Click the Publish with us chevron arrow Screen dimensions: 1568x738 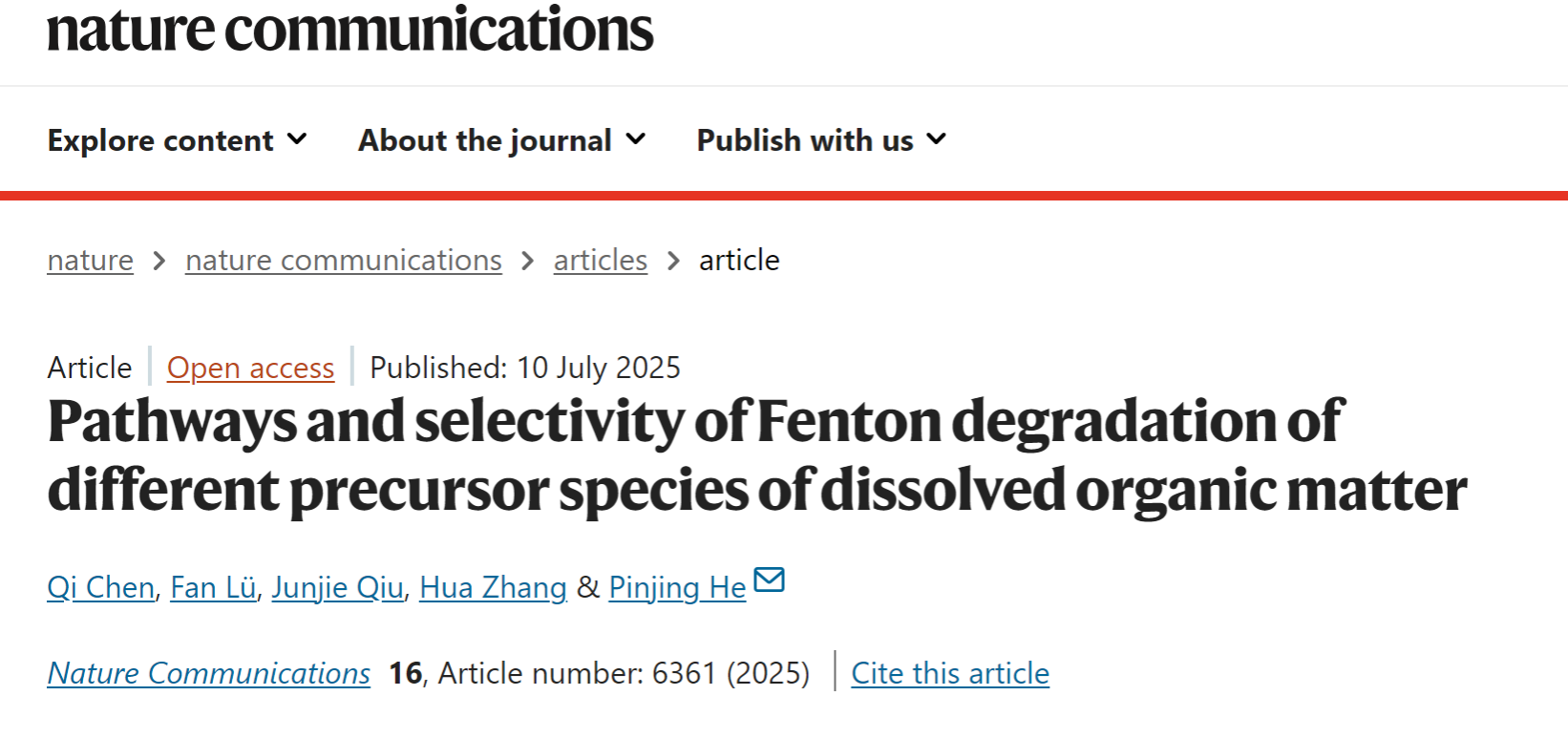click(937, 139)
